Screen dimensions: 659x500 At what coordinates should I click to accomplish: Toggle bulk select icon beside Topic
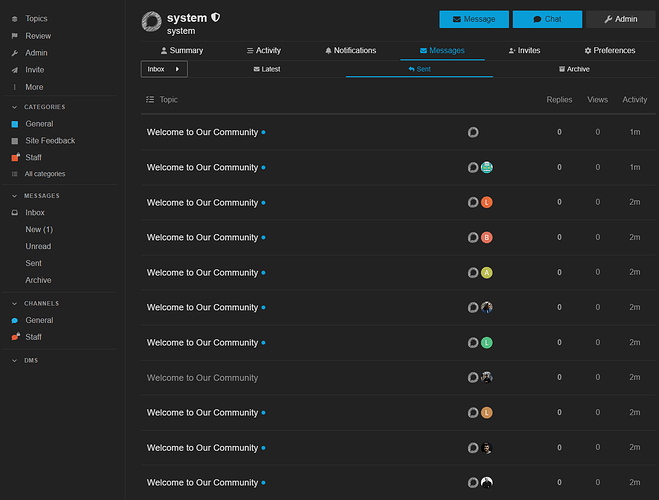[x=150, y=100]
